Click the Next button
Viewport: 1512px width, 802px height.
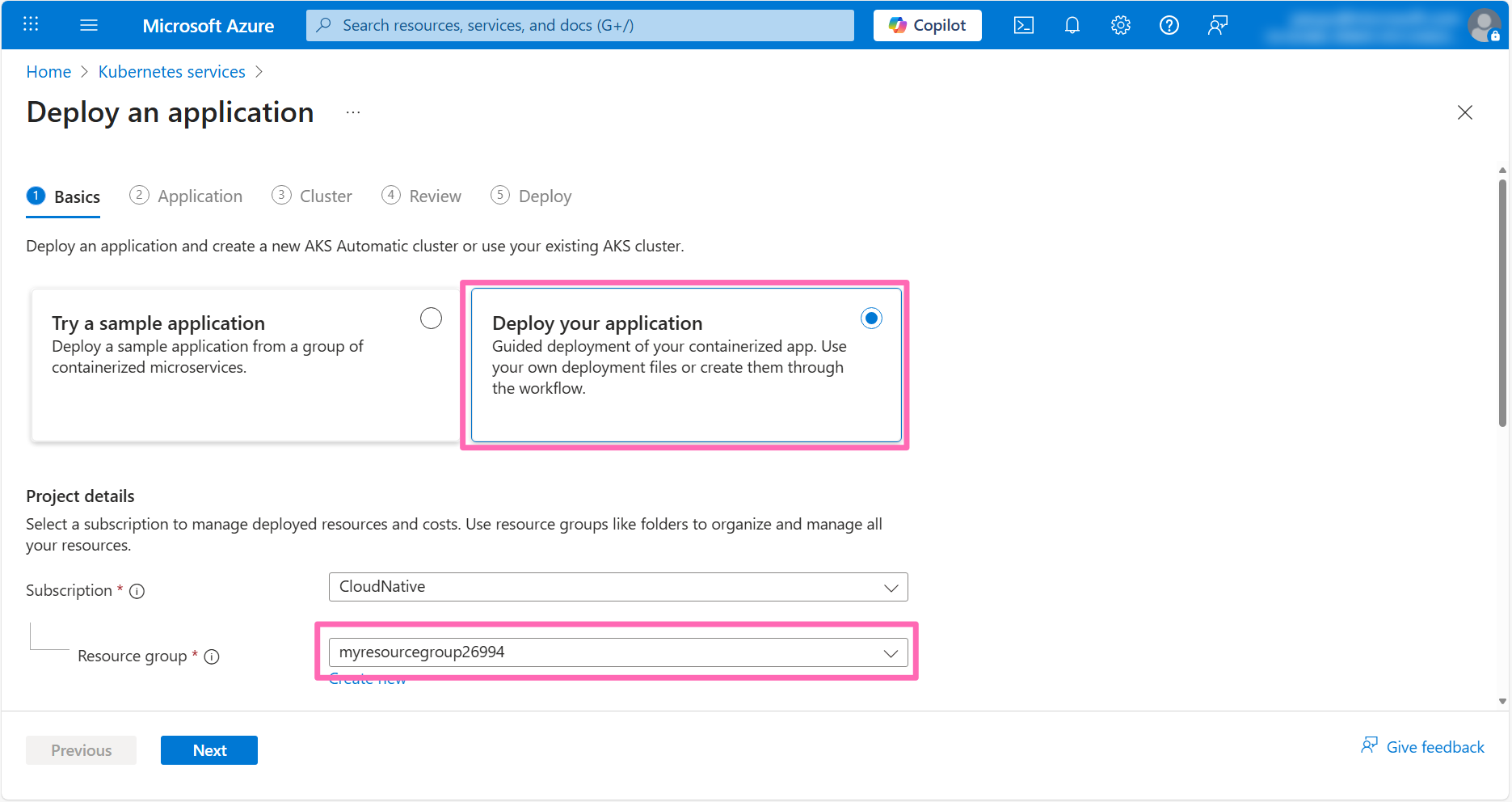pyautogui.click(x=208, y=750)
